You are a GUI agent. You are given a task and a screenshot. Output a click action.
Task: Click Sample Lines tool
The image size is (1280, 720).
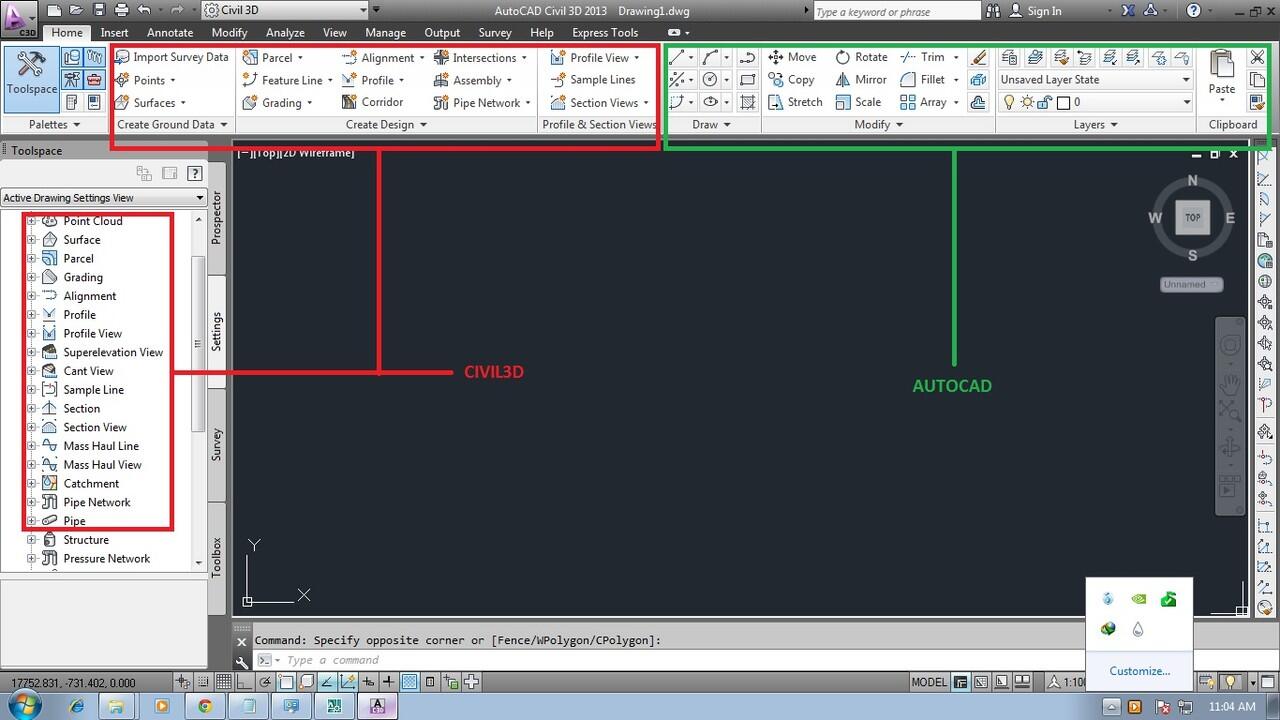click(592, 80)
